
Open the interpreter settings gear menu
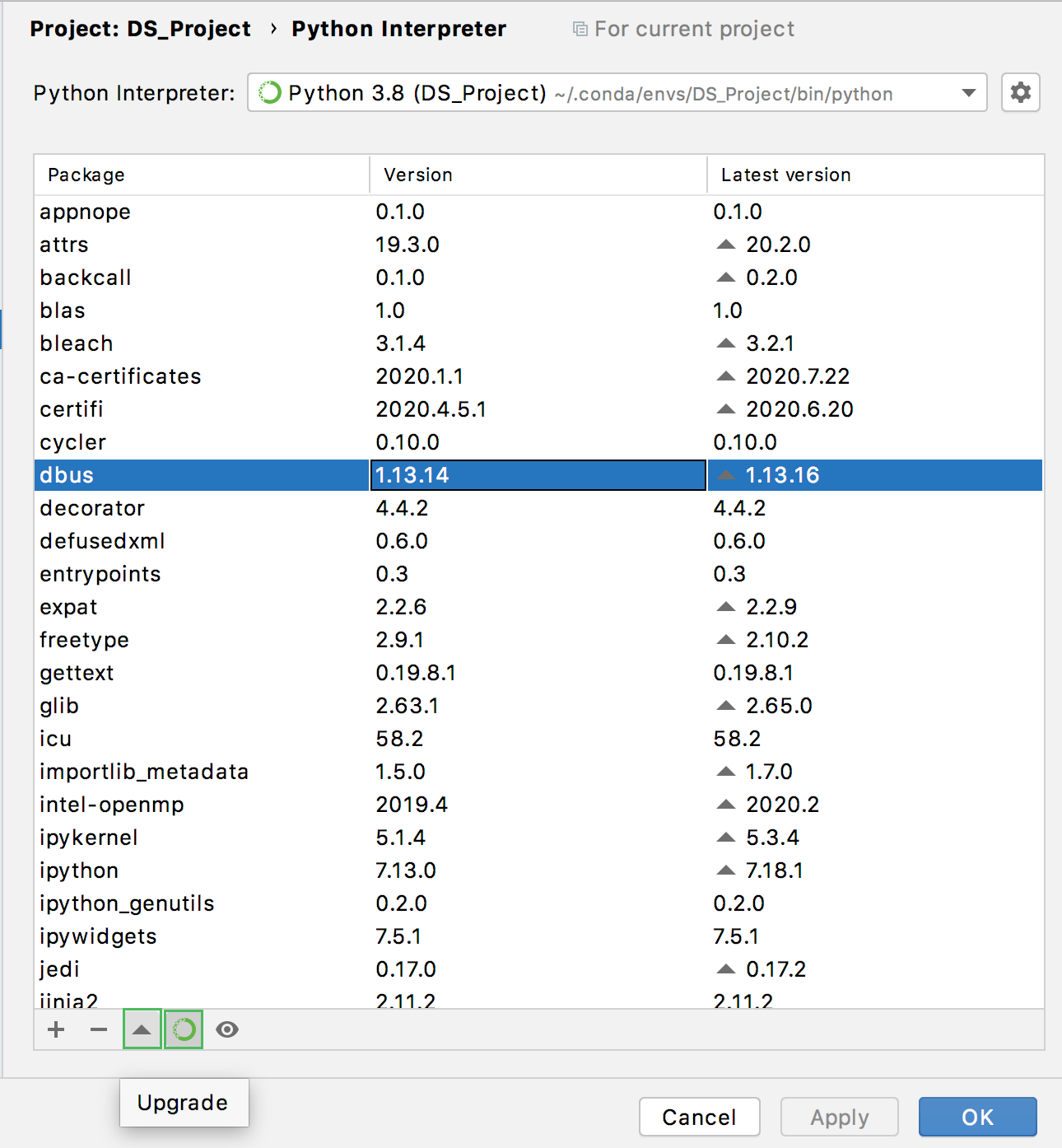pos(1021,92)
